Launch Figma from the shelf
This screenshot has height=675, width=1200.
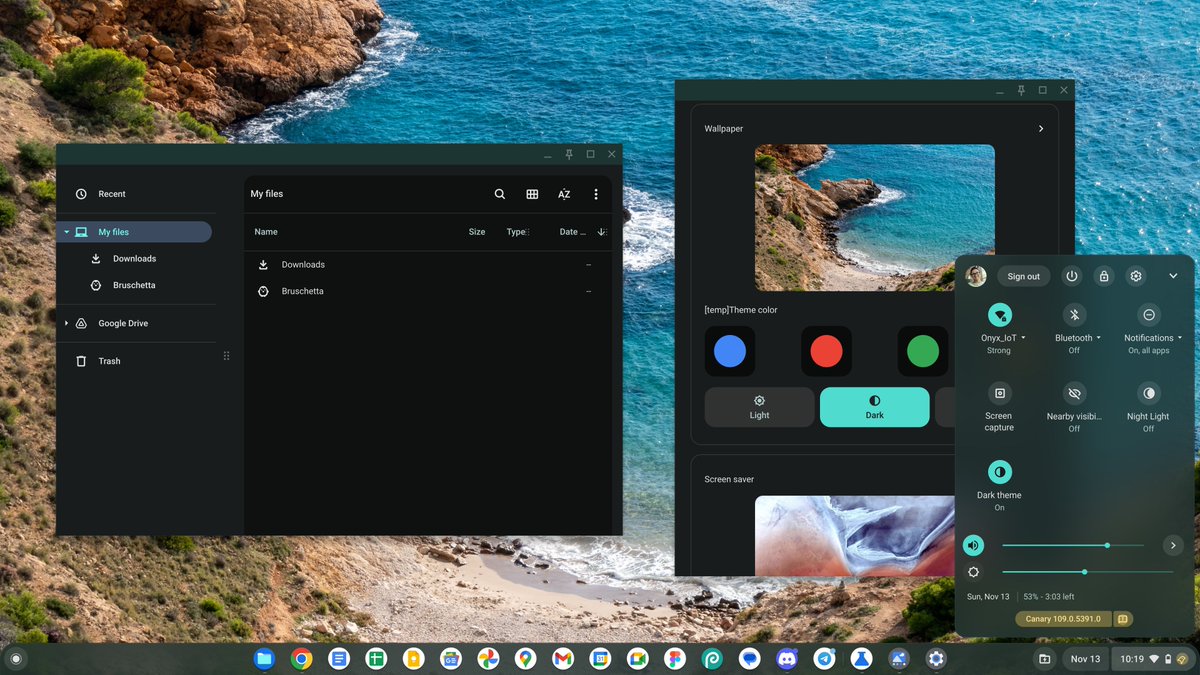coord(675,659)
